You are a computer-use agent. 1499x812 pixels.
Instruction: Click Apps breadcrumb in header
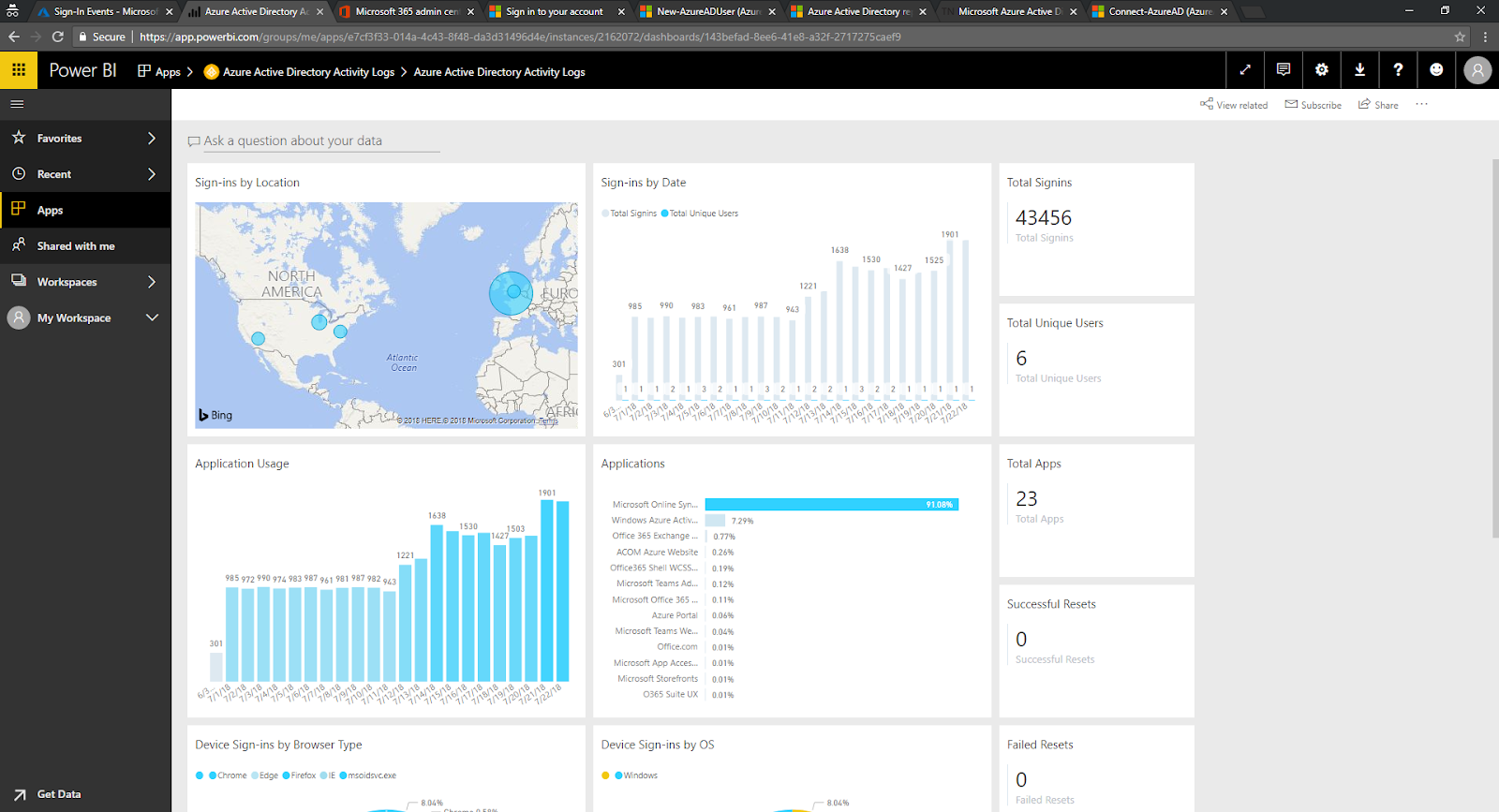click(x=159, y=72)
